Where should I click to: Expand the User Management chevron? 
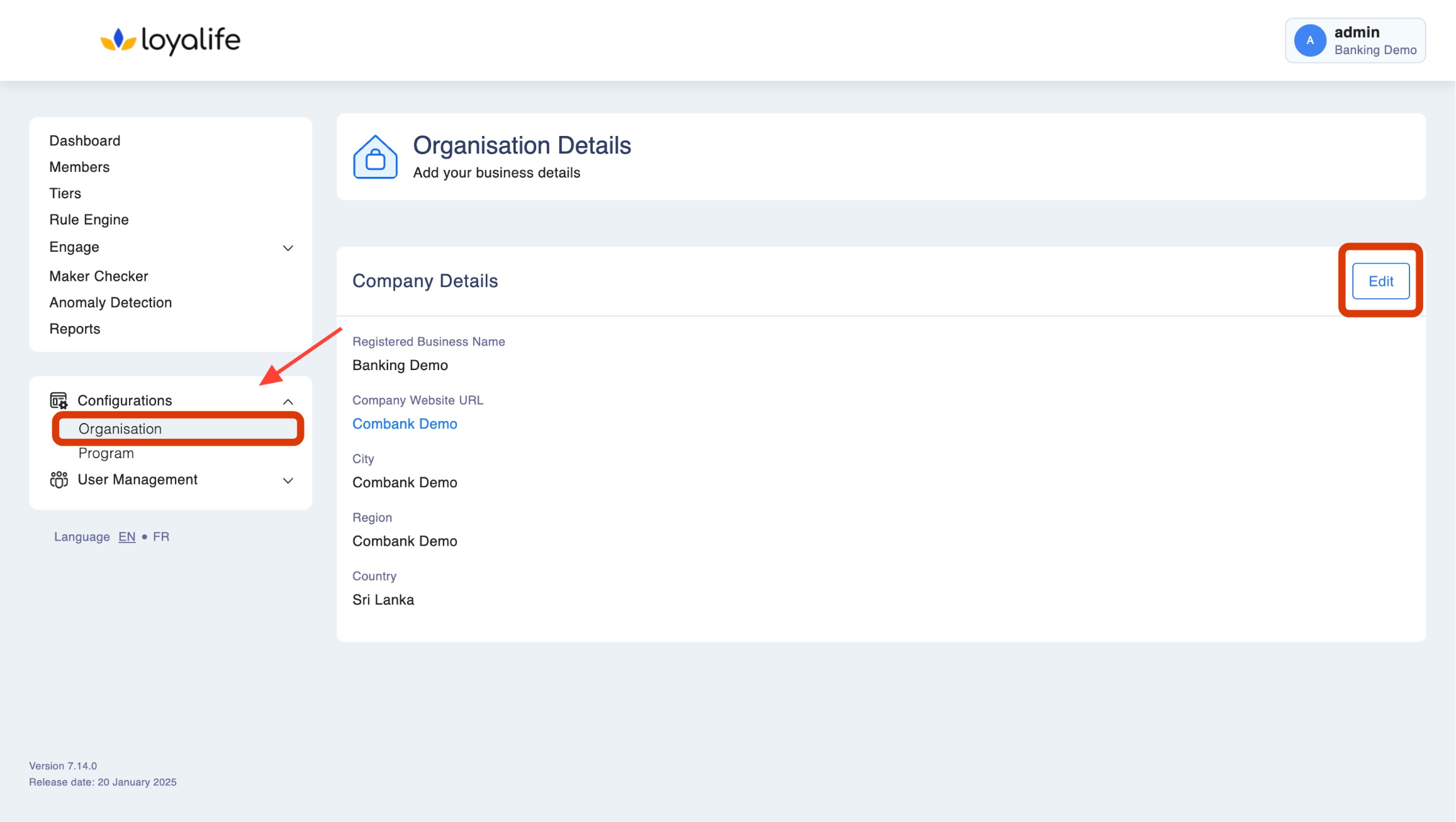288,481
